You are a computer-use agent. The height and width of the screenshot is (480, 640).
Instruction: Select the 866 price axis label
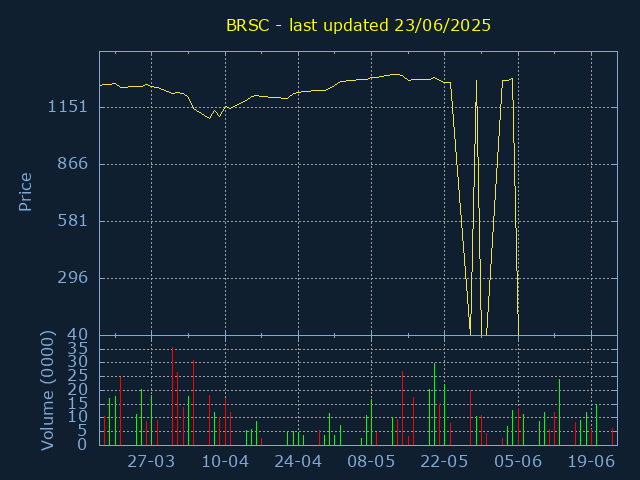[72, 164]
